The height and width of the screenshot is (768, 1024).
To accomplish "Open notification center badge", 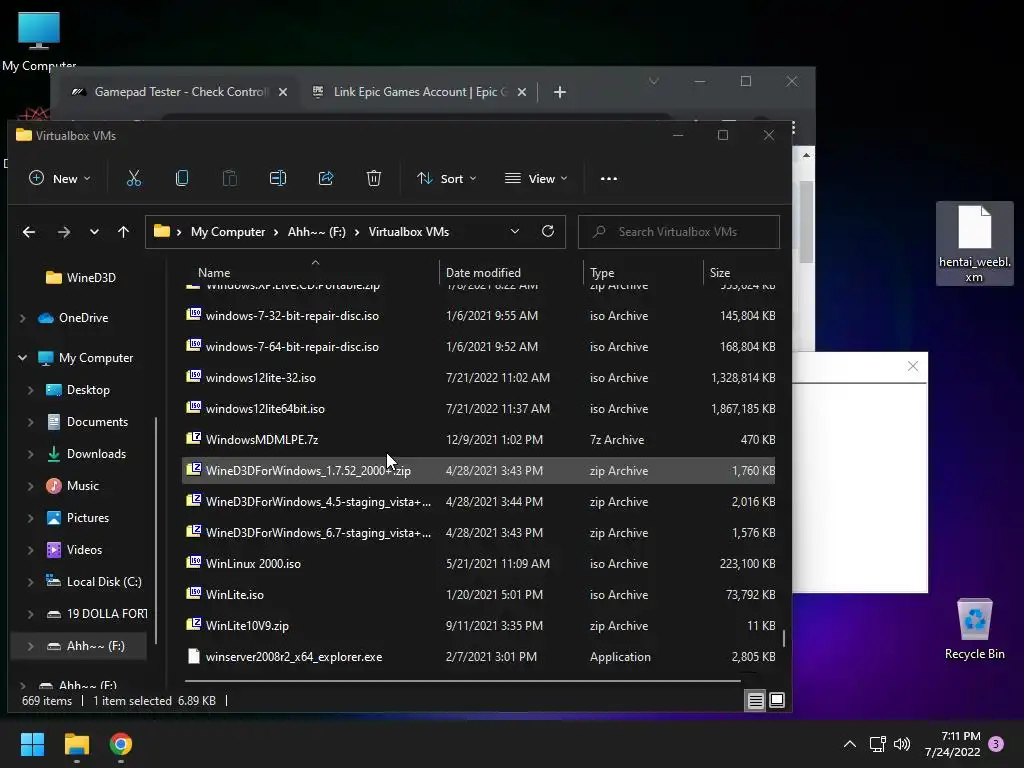I will tap(996, 744).
